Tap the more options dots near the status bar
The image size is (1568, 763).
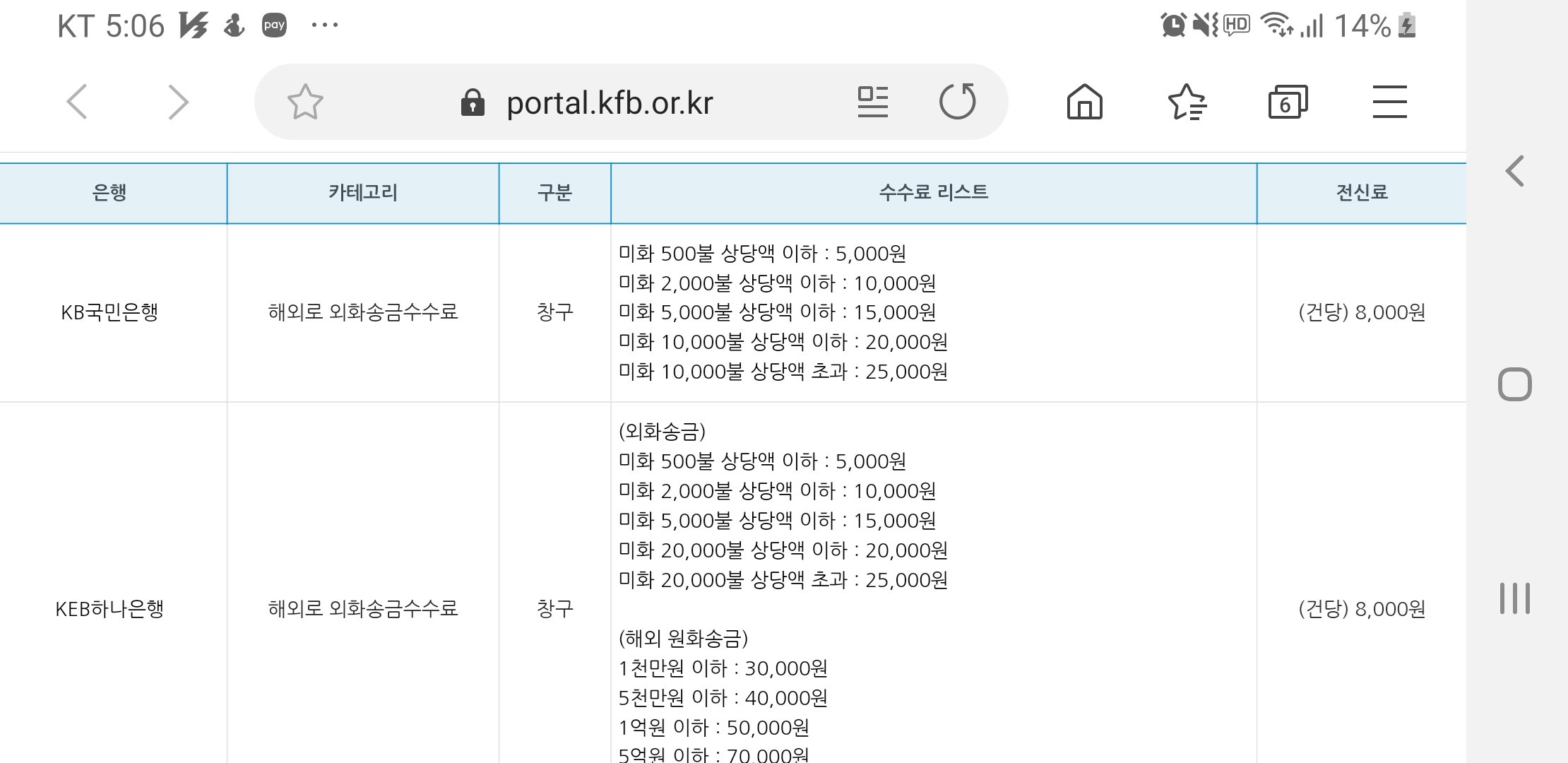point(324,25)
